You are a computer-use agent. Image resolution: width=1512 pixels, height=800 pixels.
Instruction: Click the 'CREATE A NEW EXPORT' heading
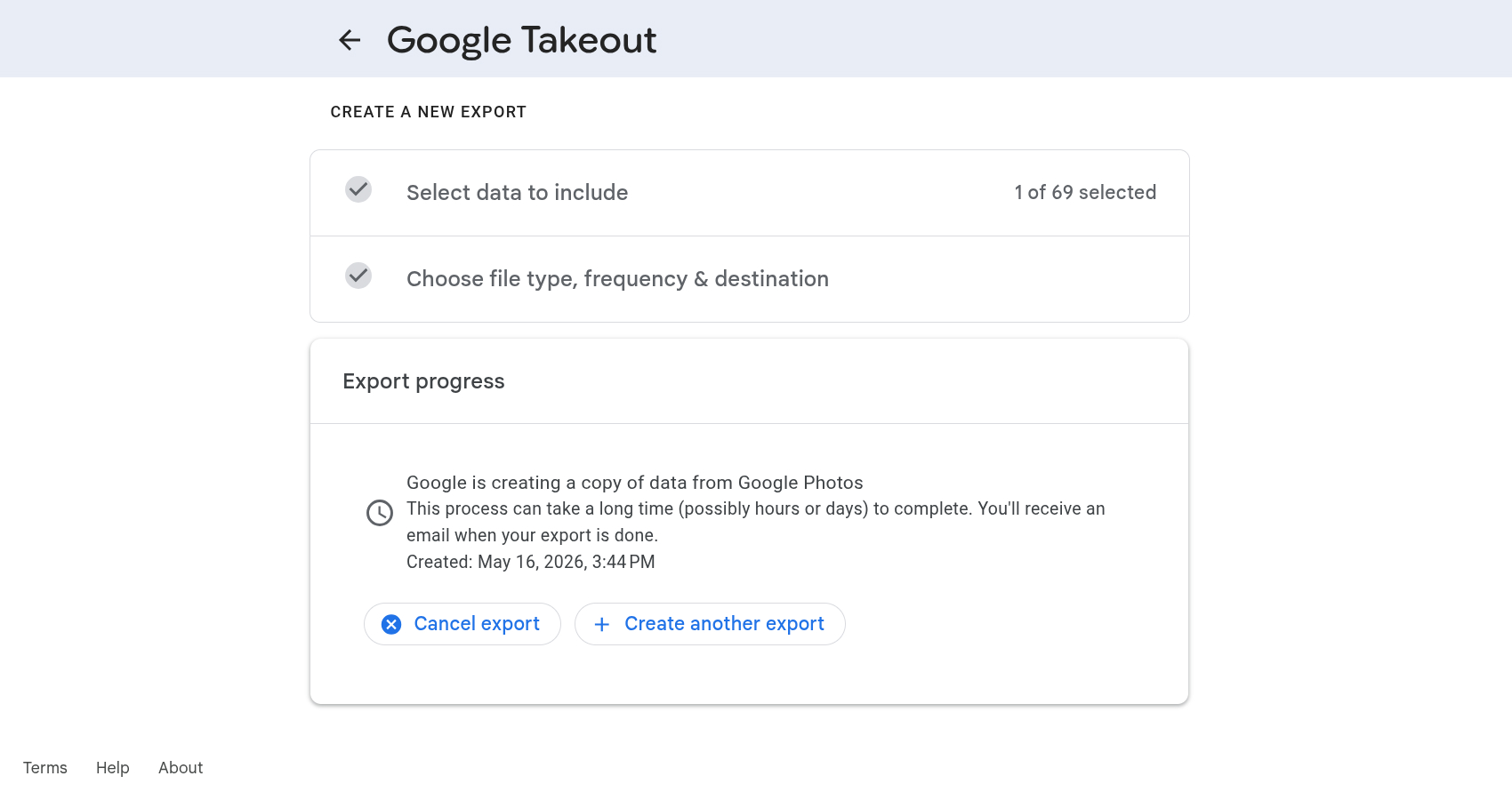(x=429, y=112)
